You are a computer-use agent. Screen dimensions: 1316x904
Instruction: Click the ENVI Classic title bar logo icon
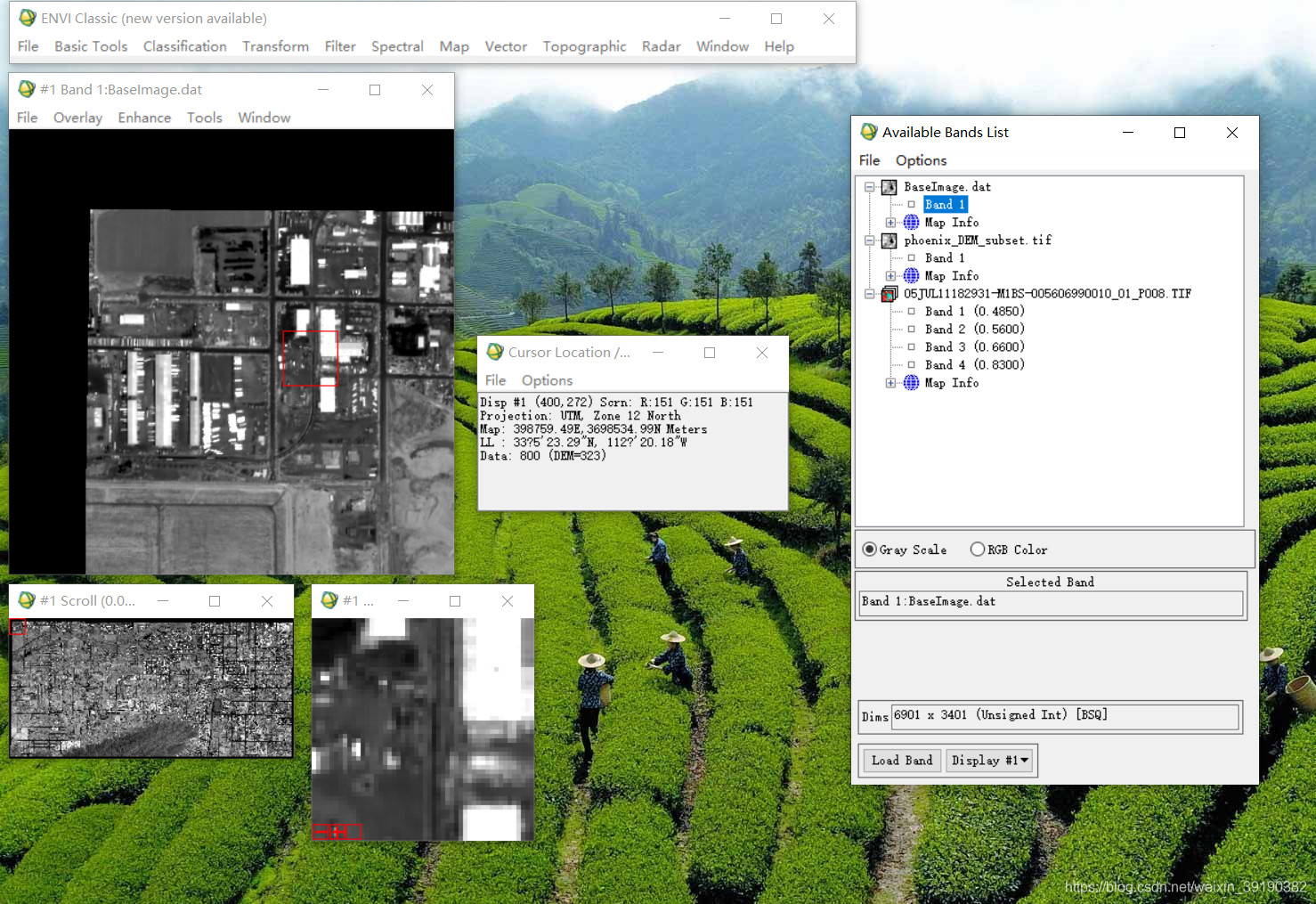28,18
